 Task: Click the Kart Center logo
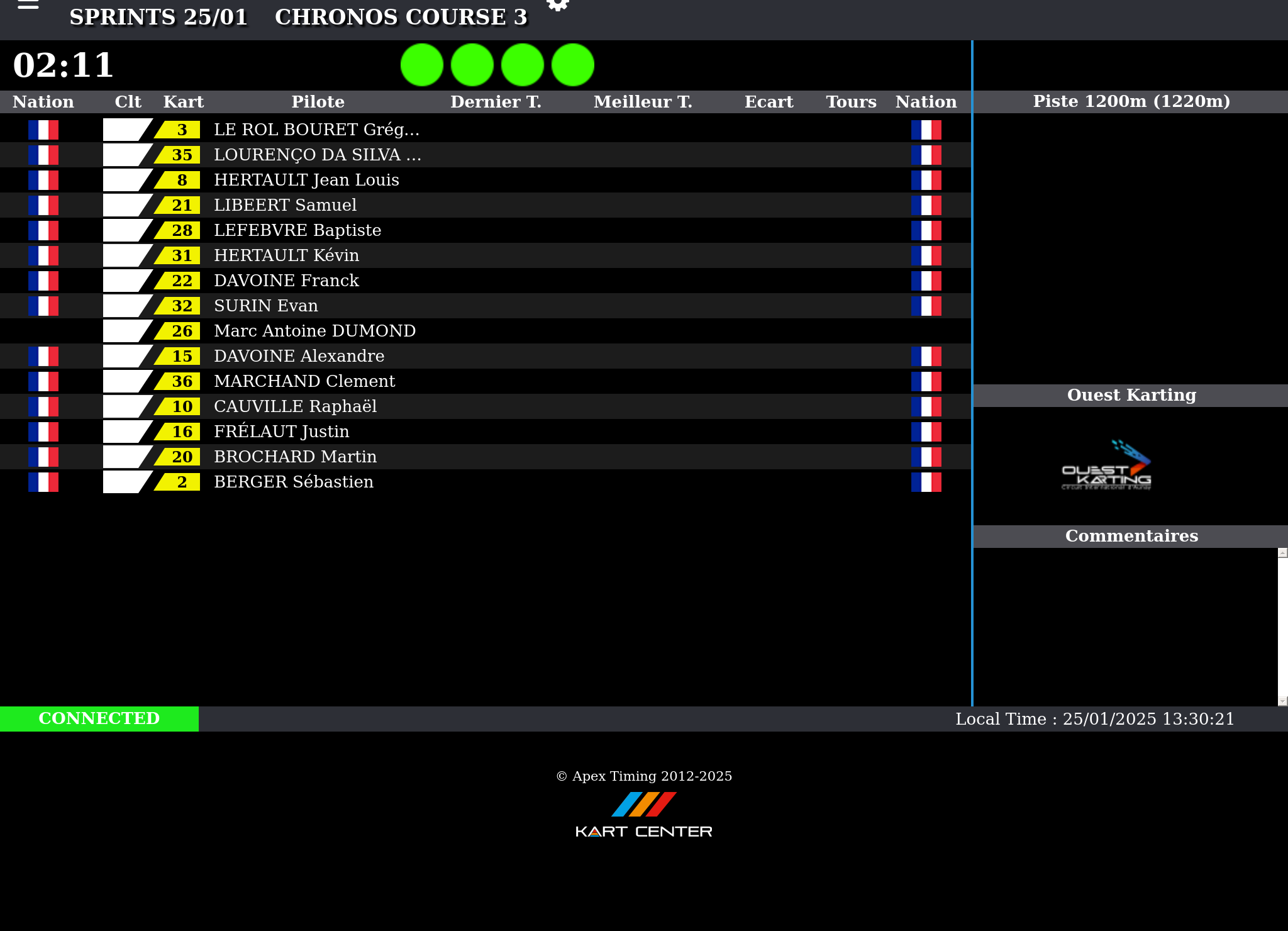[643, 815]
